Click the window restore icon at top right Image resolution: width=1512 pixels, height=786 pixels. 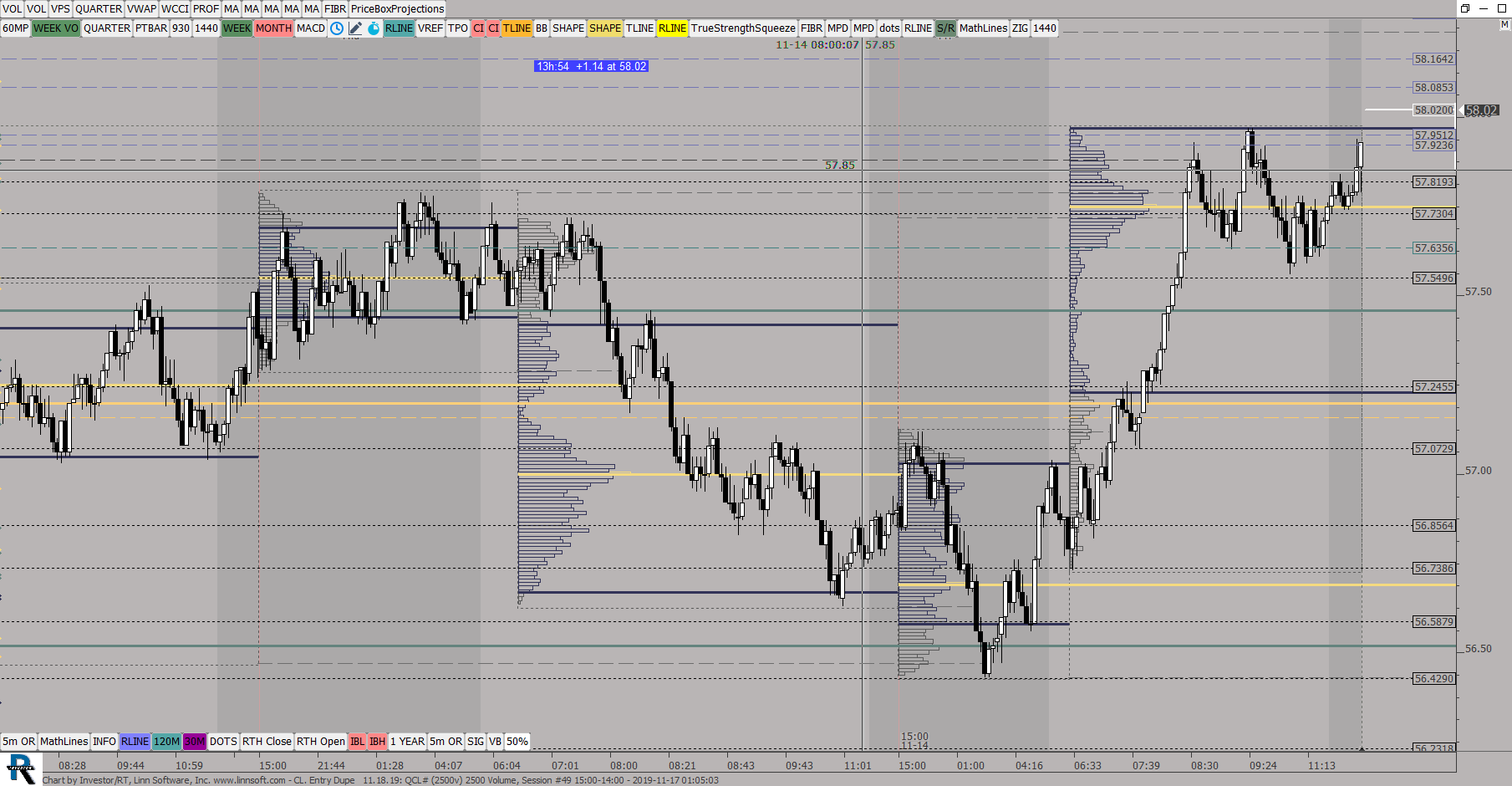pyautogui.click(x=1465, y=8)
